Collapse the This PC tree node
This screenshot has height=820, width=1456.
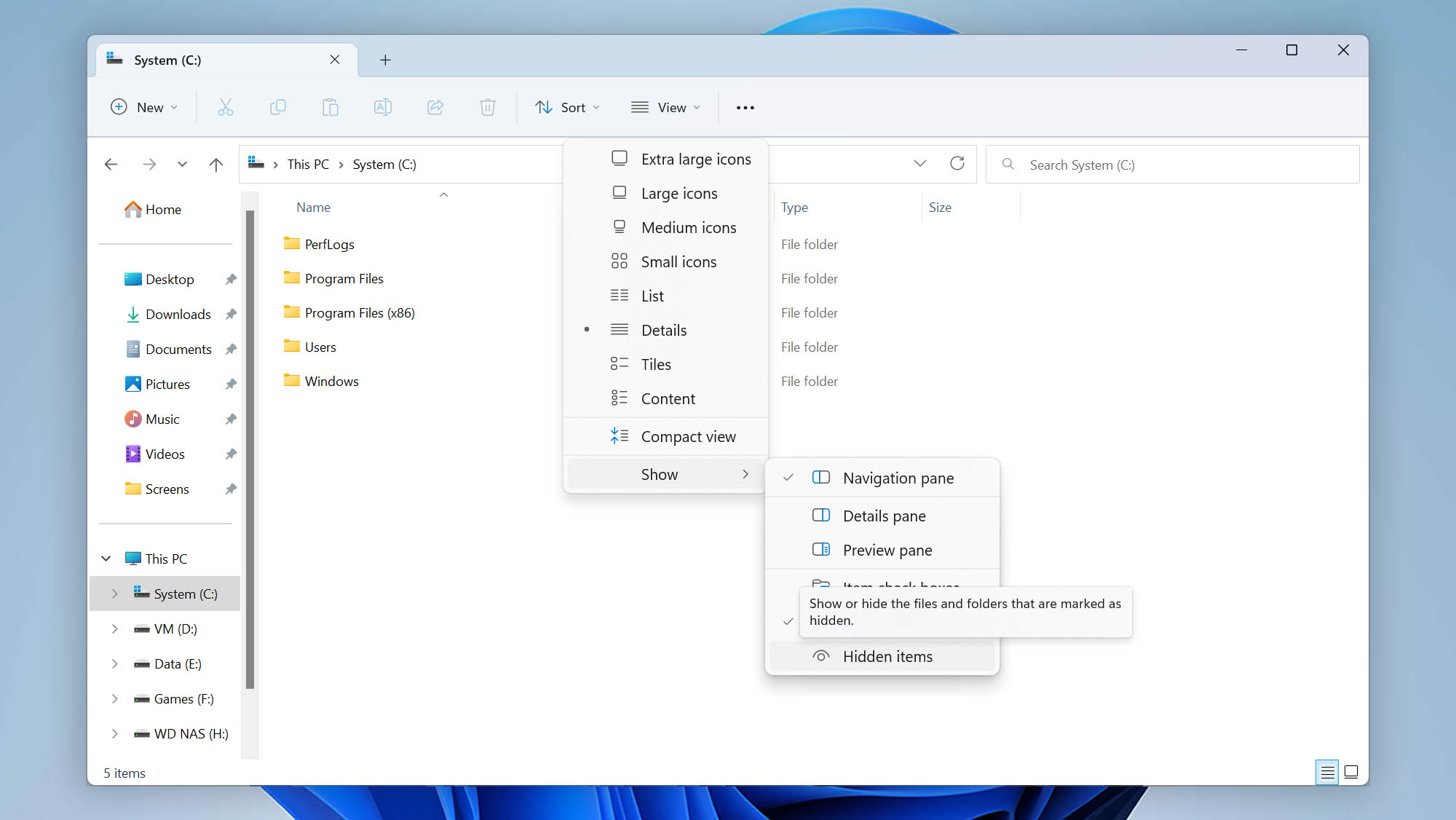coord(106,559)
